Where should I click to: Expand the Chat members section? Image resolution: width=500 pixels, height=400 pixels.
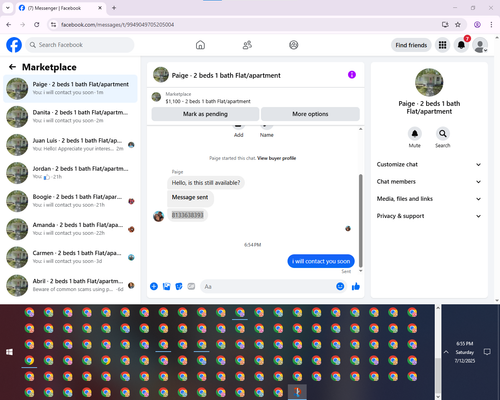(x=429, y=182)
